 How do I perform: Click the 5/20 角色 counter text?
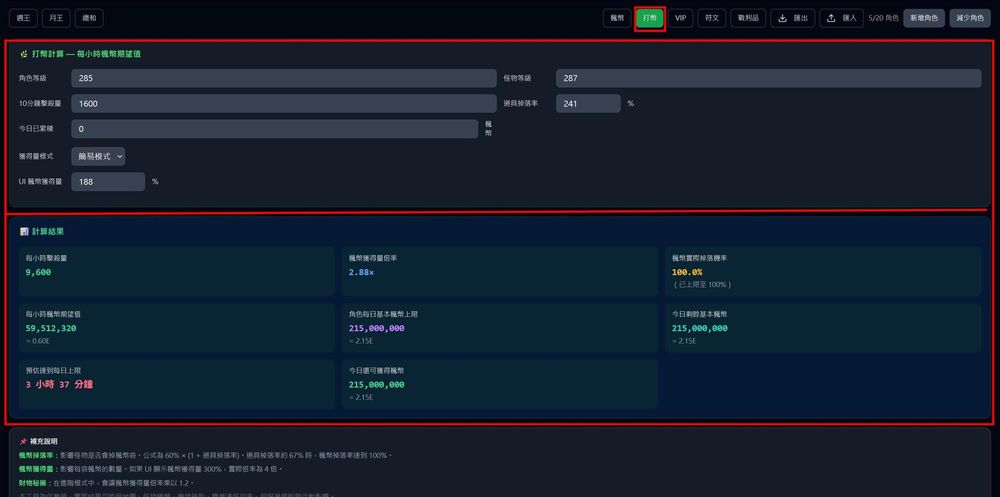pyautogui.click(x=883, y=19)
